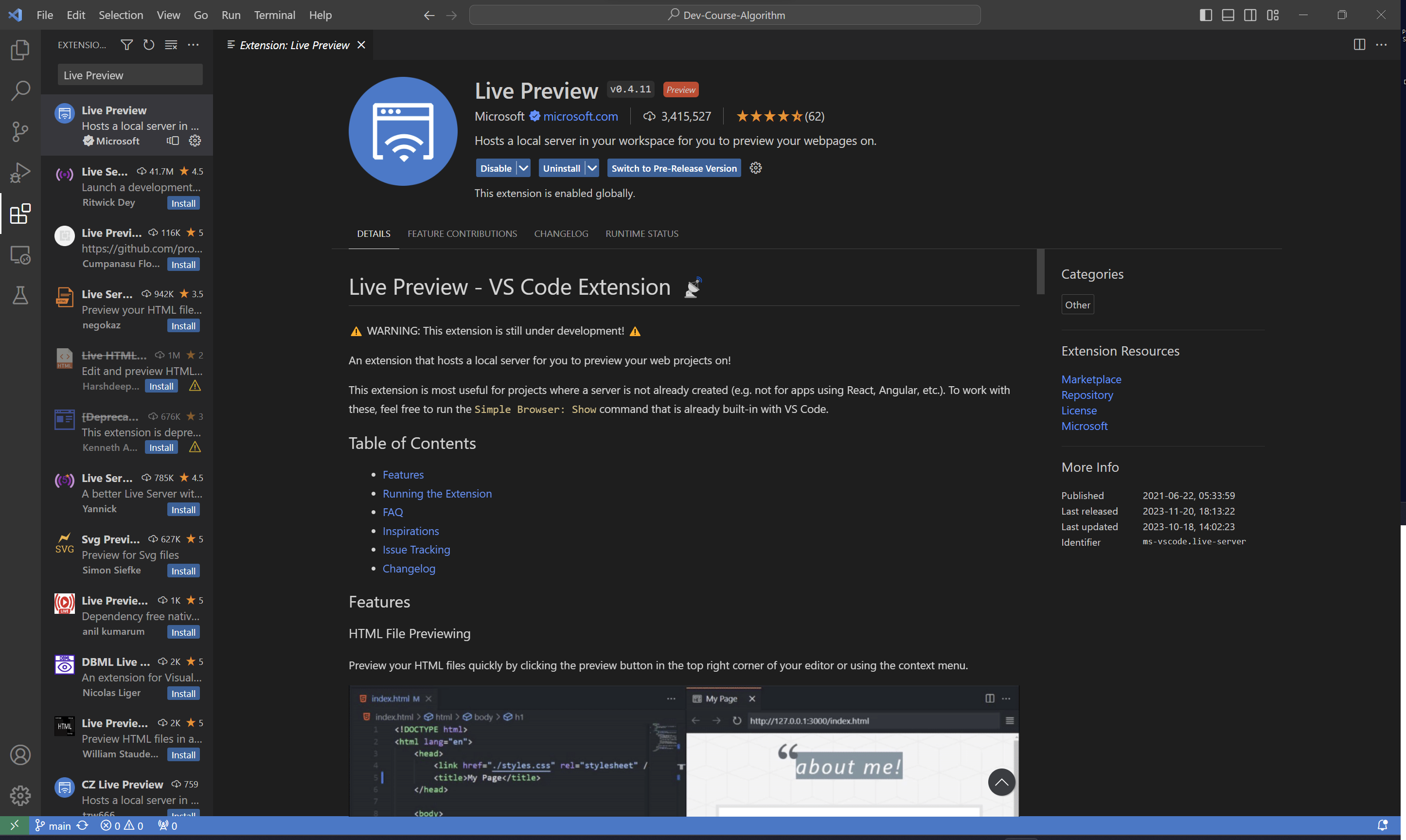Click Switch to Pre-Release Version button
This screenshot has width=1406, height=840.
674,168
